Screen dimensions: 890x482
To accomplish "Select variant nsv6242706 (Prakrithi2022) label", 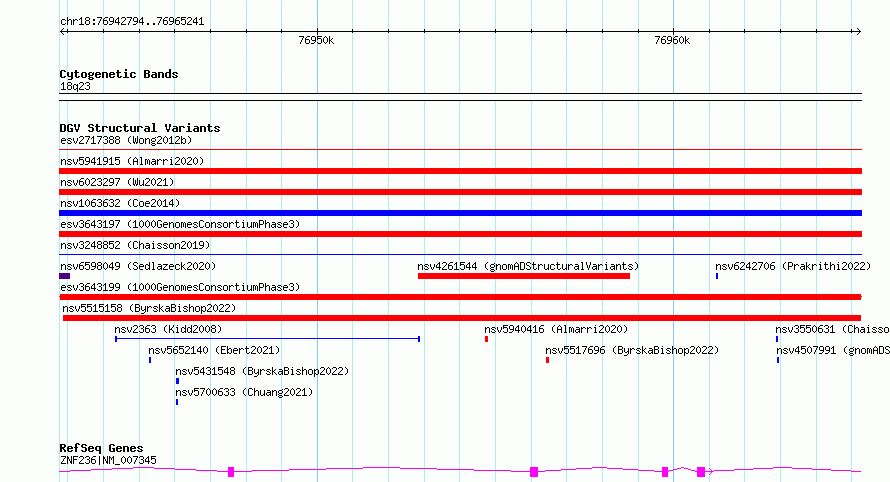I will [792, 266].
